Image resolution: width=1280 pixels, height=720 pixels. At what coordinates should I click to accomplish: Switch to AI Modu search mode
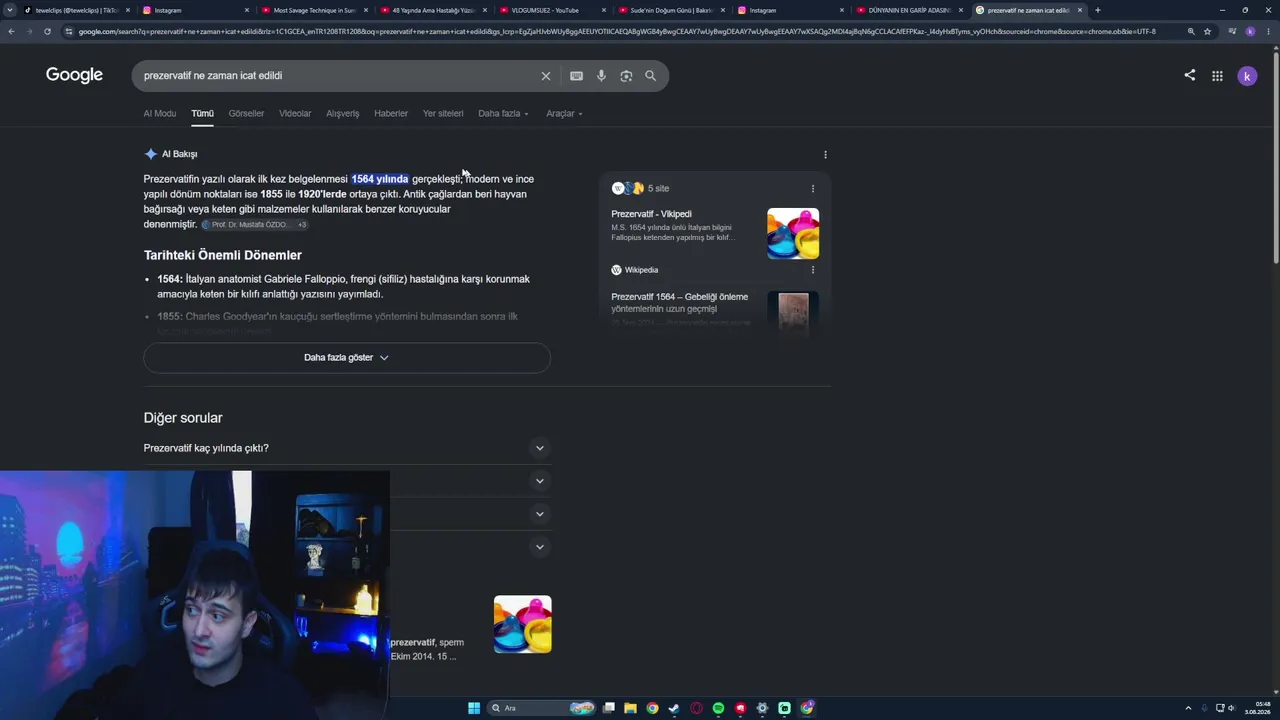coord(160,113)
